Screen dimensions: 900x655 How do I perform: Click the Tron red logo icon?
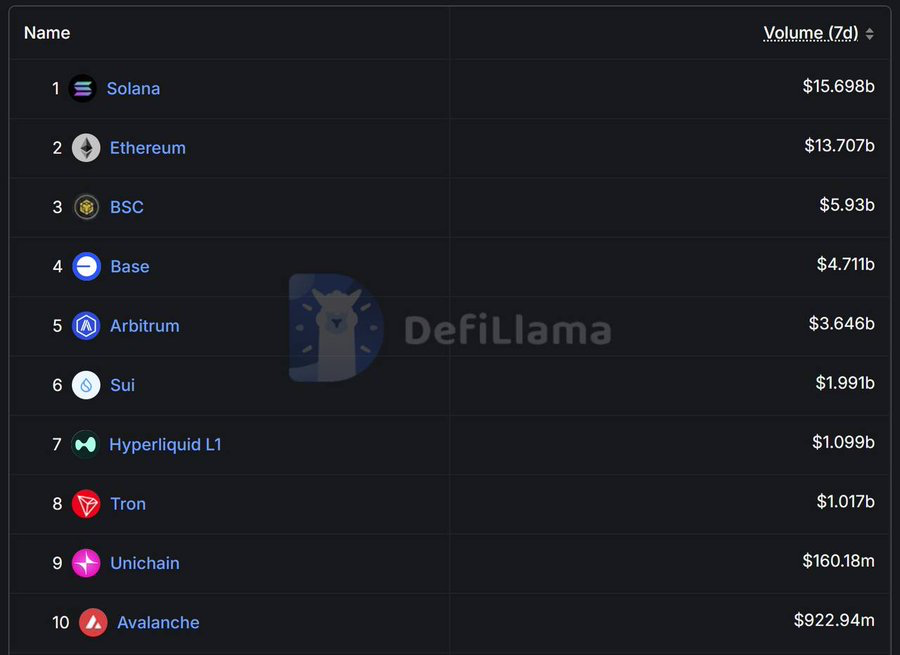tap(86, 503)
